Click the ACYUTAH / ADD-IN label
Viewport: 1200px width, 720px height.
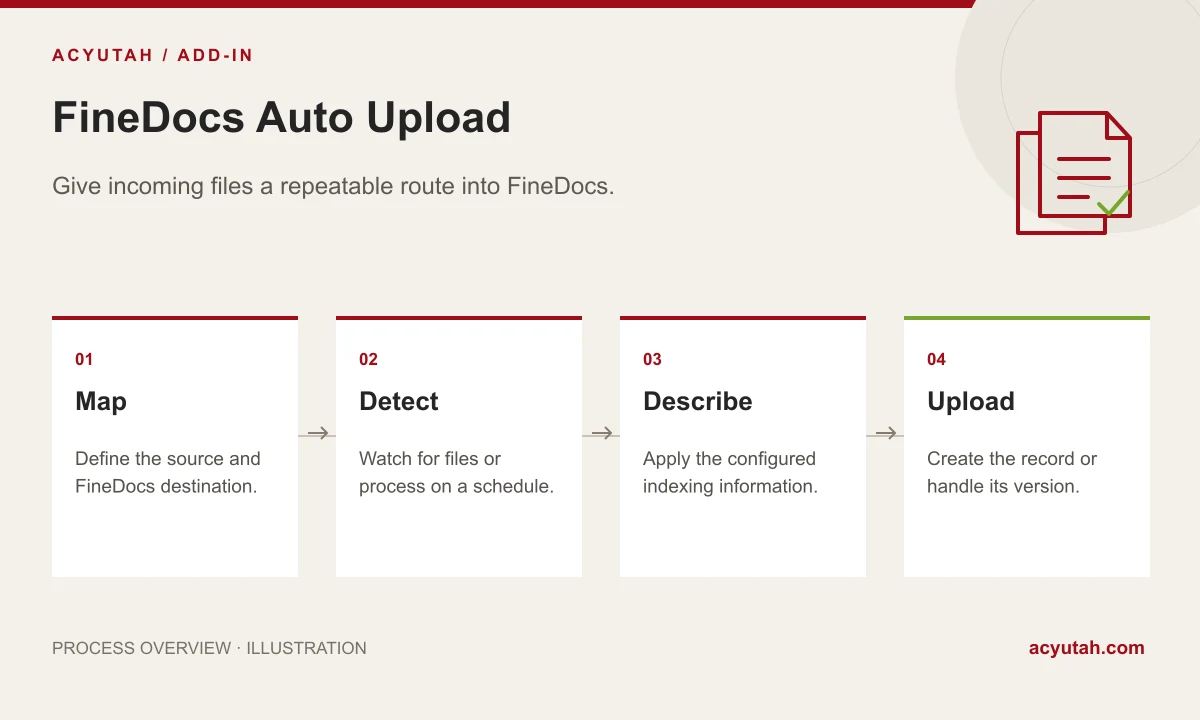click(153, 56)
